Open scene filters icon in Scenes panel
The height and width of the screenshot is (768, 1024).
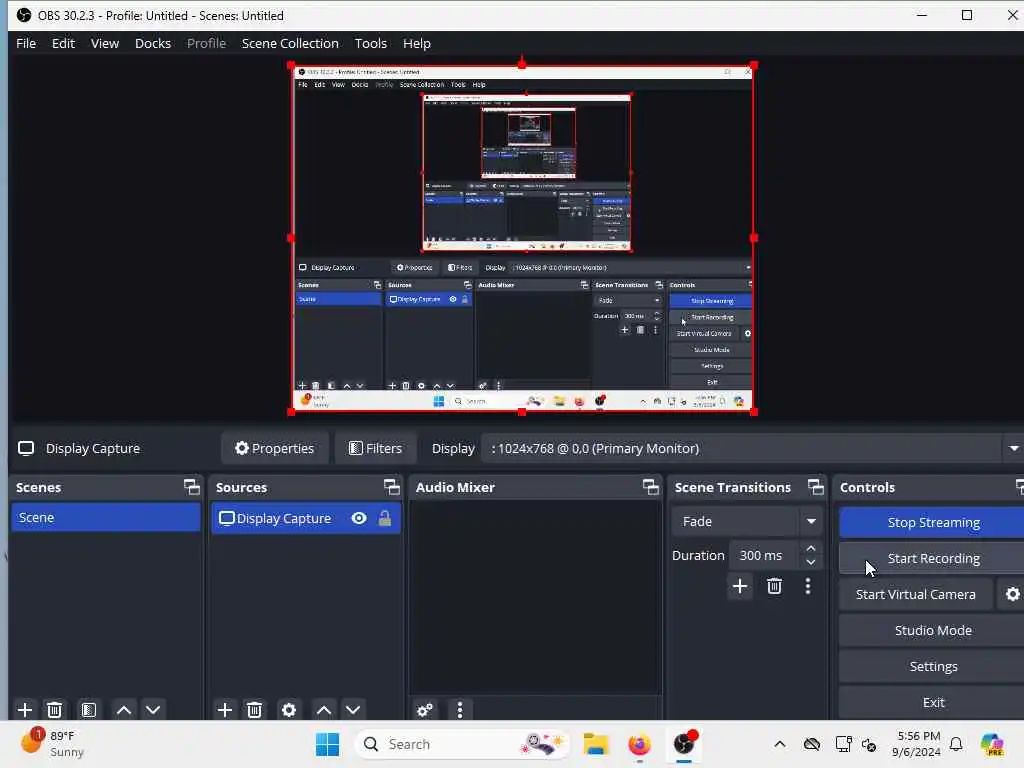(x=88, y=709)
